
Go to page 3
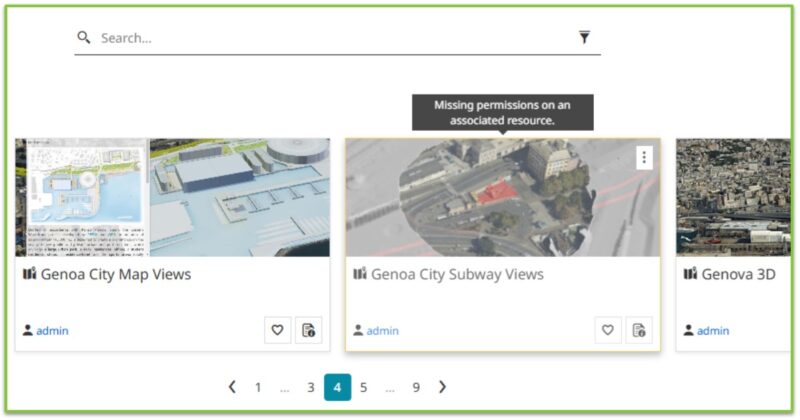311,387
